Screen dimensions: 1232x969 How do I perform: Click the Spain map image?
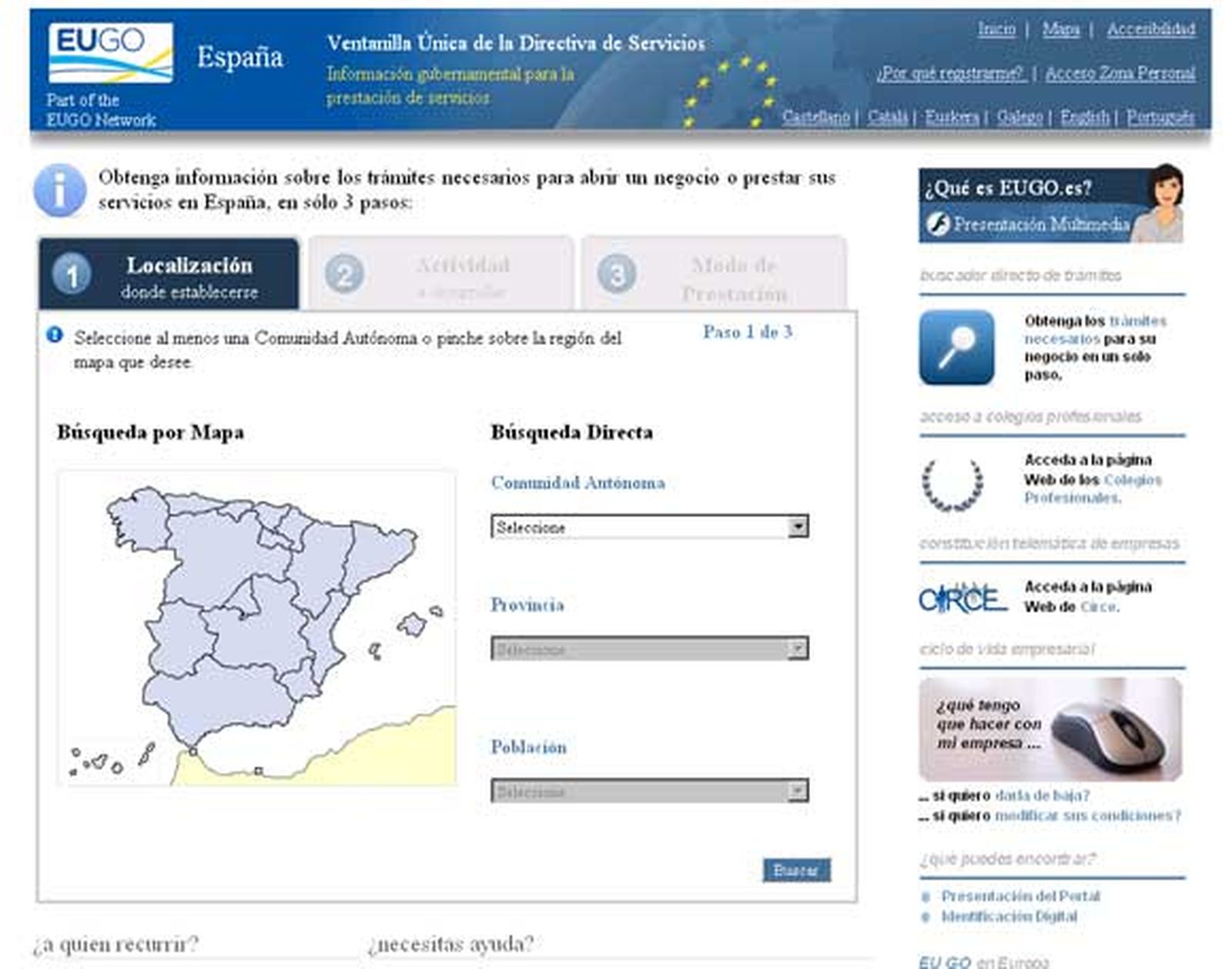[257, 627]
